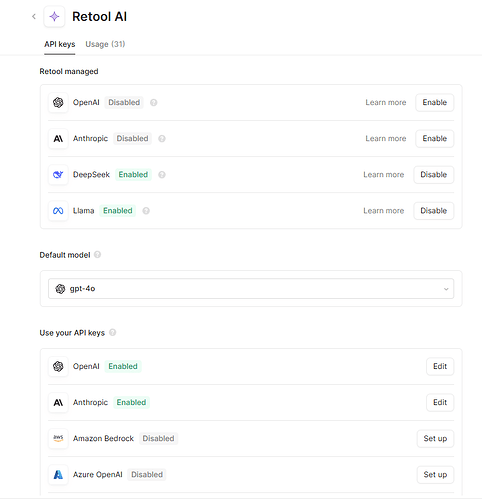This screenshot has width=482, height=500.
Task: Set up Amazon Bedrock
Action: point(435,438)
